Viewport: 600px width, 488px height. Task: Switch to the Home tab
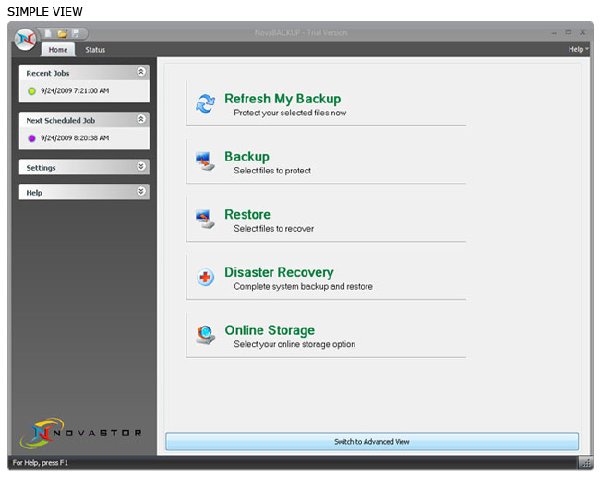58,50
